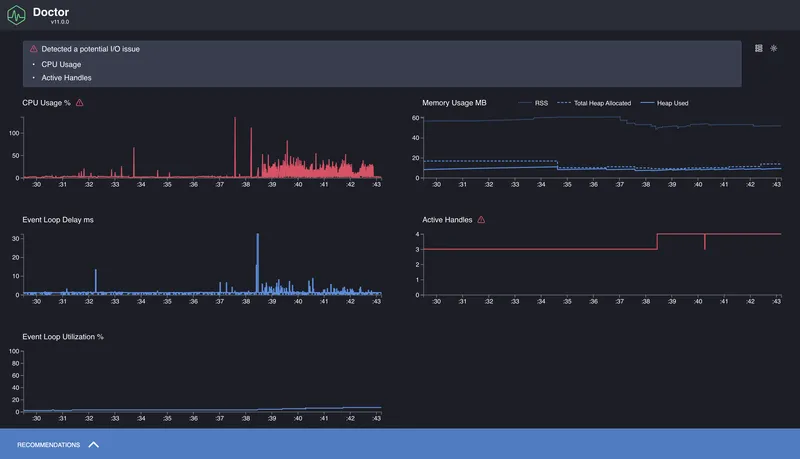Image resolution: width=800 pixels, height=459 pixels.
Task: Toggle the light/dark theme sun icon
Action: coord(774,48)
